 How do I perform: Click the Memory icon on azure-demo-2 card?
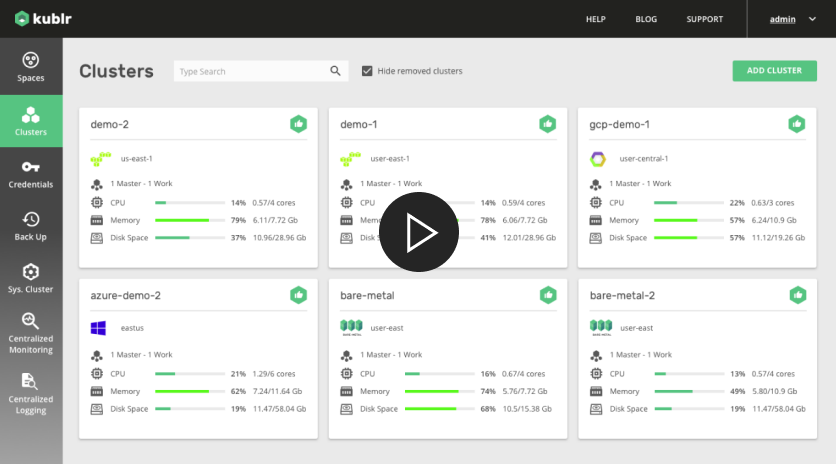click(x=97, y=391)
